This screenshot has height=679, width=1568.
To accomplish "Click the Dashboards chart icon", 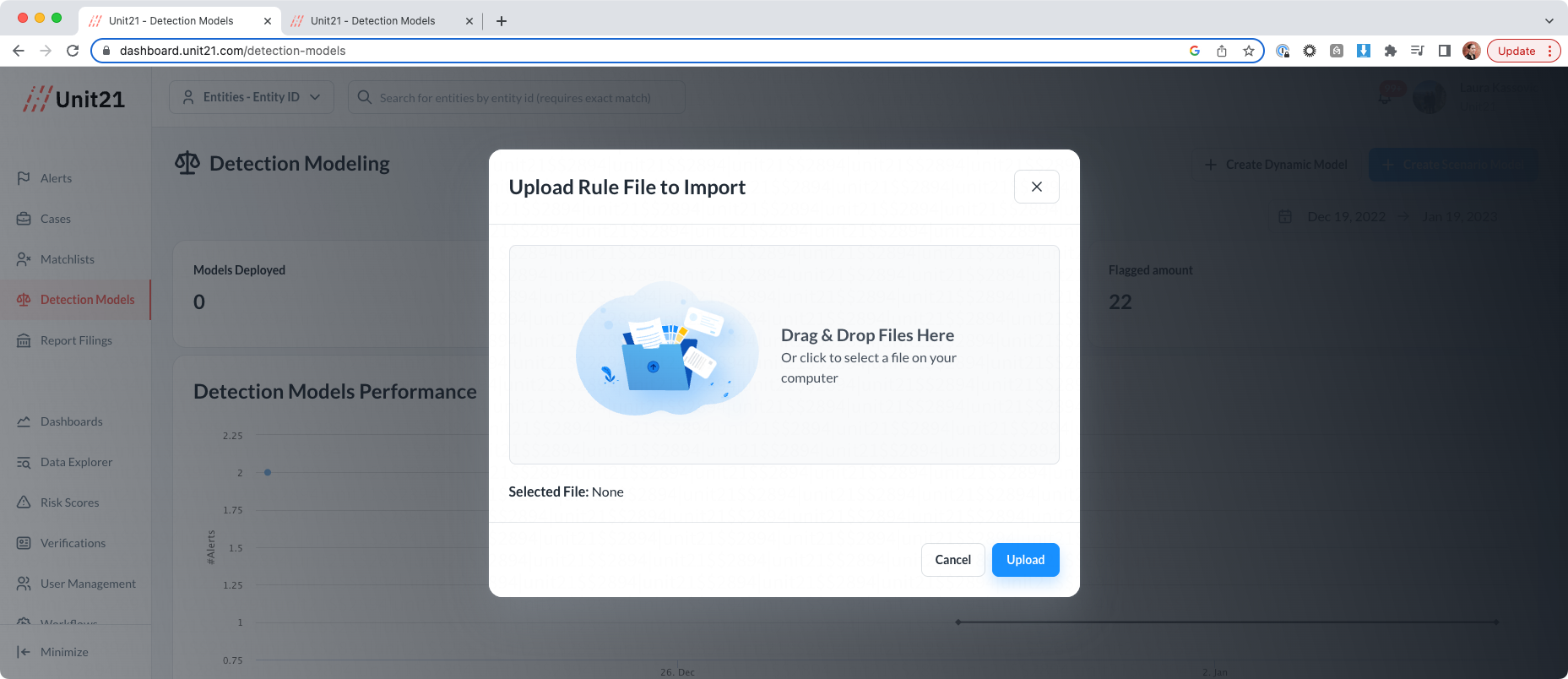I will click(24, 421).
